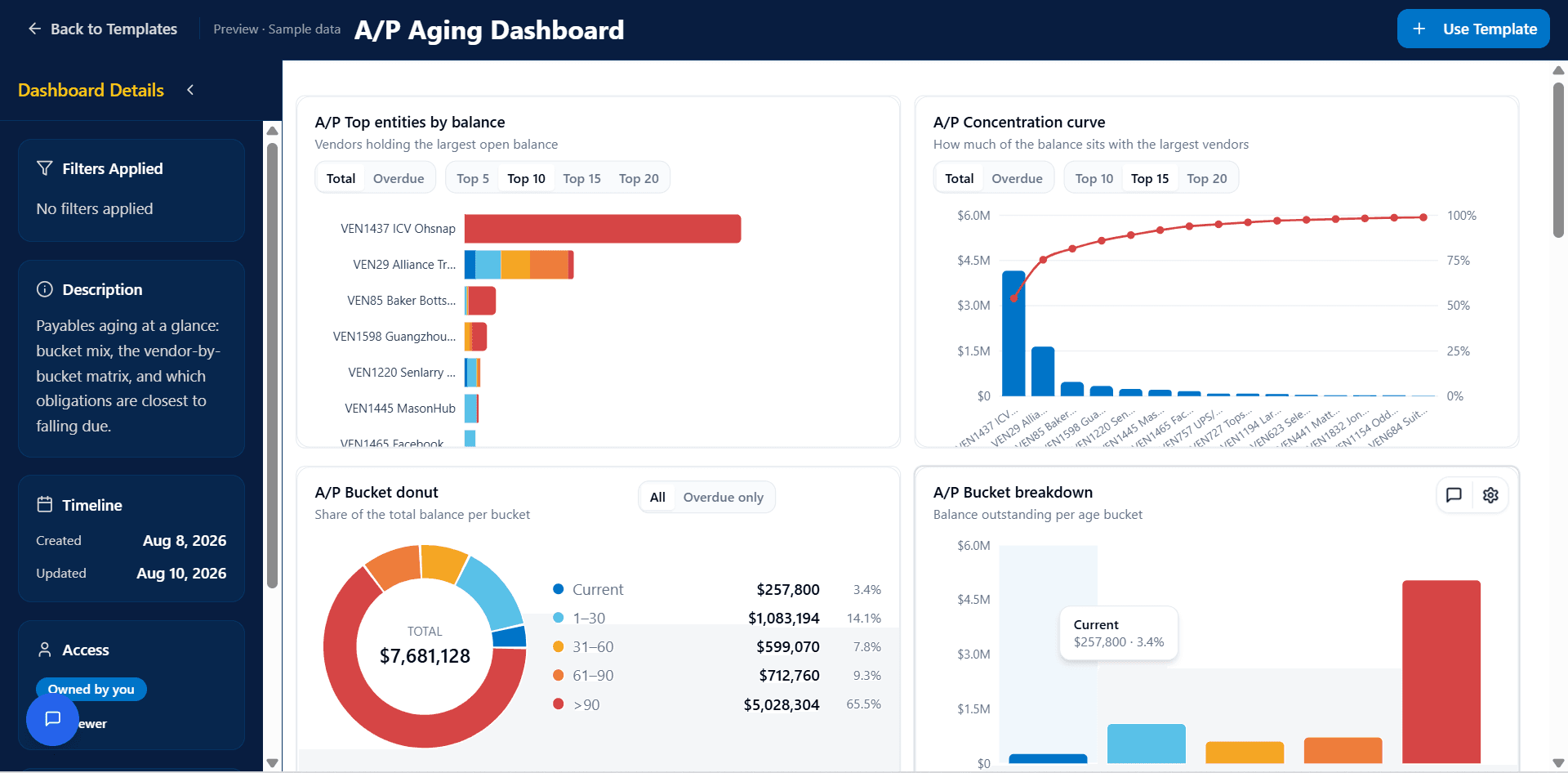This screenshot has height=773, width=1568.
Task: Collapse the Dashboard Details panel chevron
Action: tap(190, 90)
